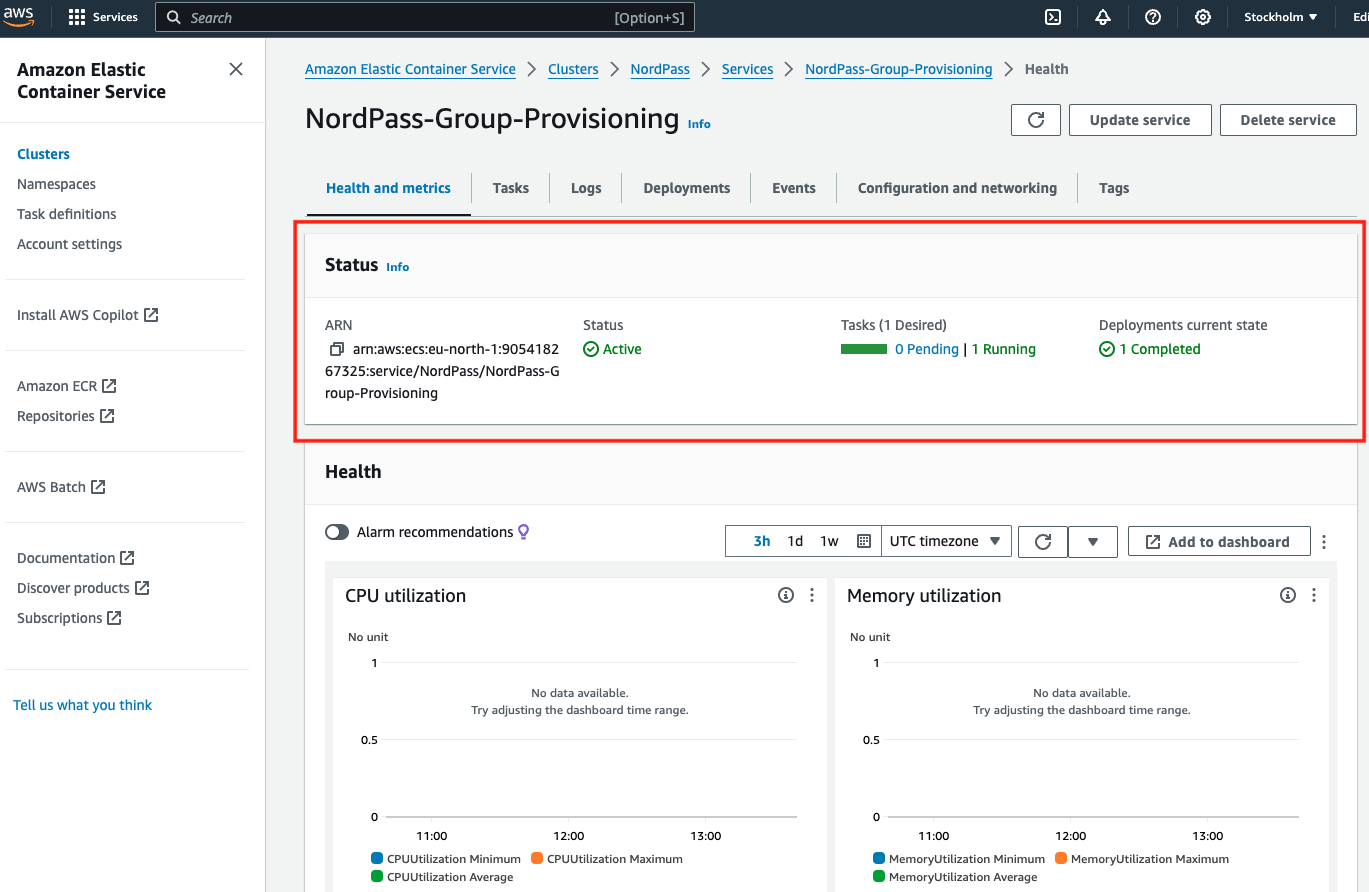1369x892 pixels.
Task: Open the Documentation external link
Action: 76,558
